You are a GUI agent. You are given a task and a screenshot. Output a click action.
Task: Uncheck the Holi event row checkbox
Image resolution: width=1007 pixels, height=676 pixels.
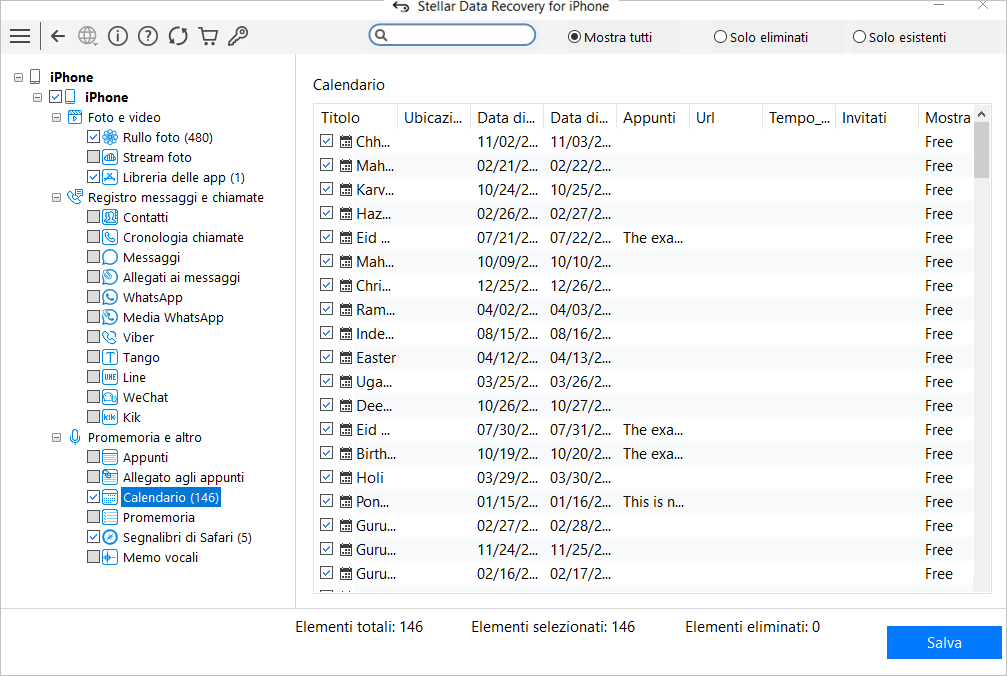326,477
